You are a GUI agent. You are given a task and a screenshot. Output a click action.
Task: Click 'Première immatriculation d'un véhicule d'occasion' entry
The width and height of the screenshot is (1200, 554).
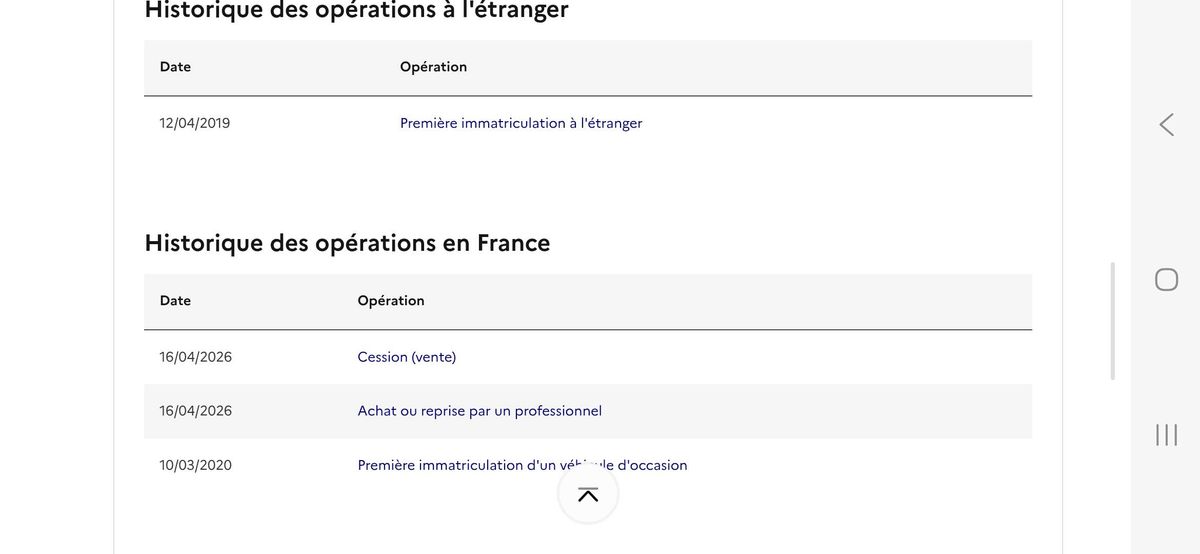click(x=522, y=465)
